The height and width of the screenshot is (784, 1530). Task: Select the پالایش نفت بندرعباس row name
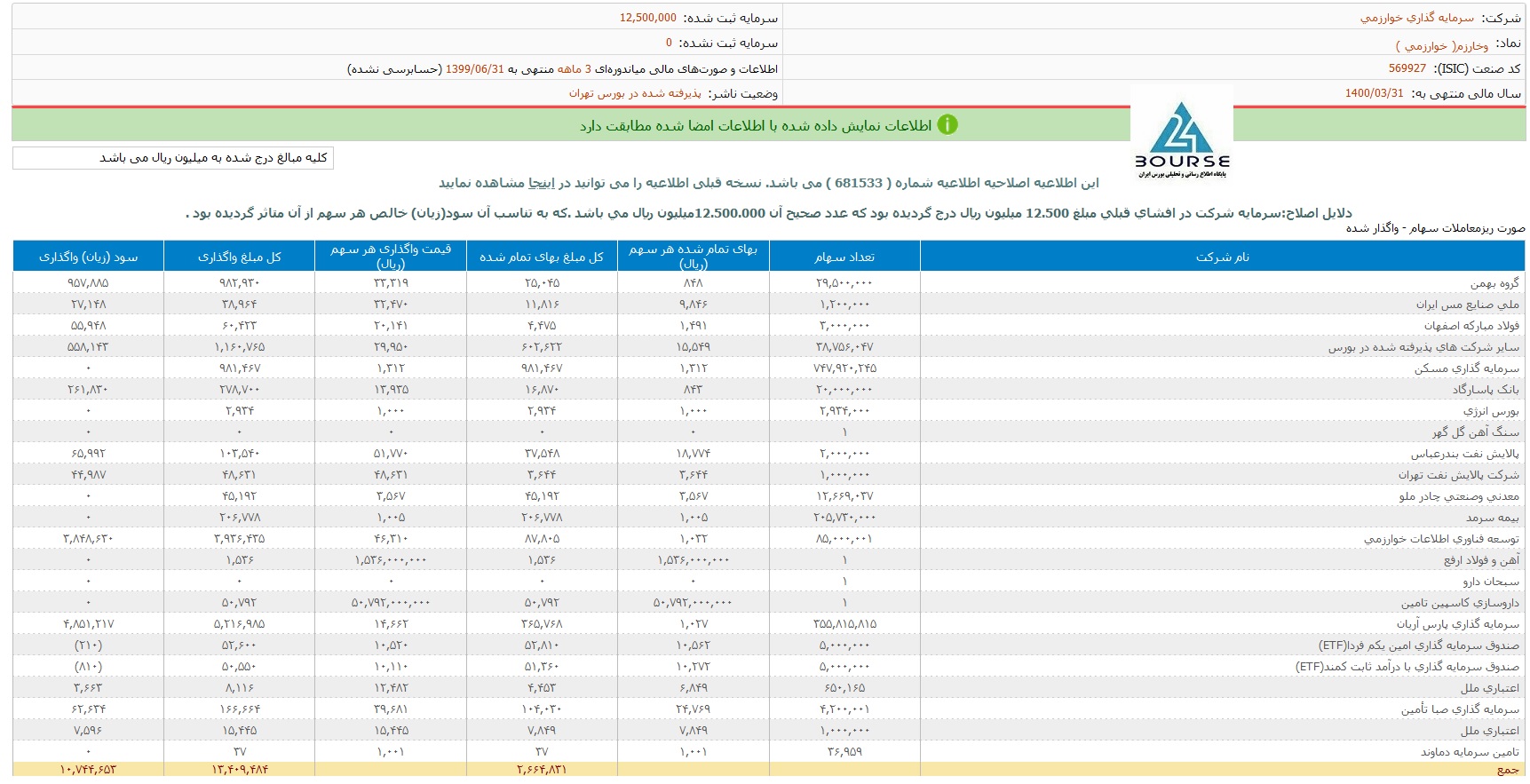click(x=1465, y=454)
